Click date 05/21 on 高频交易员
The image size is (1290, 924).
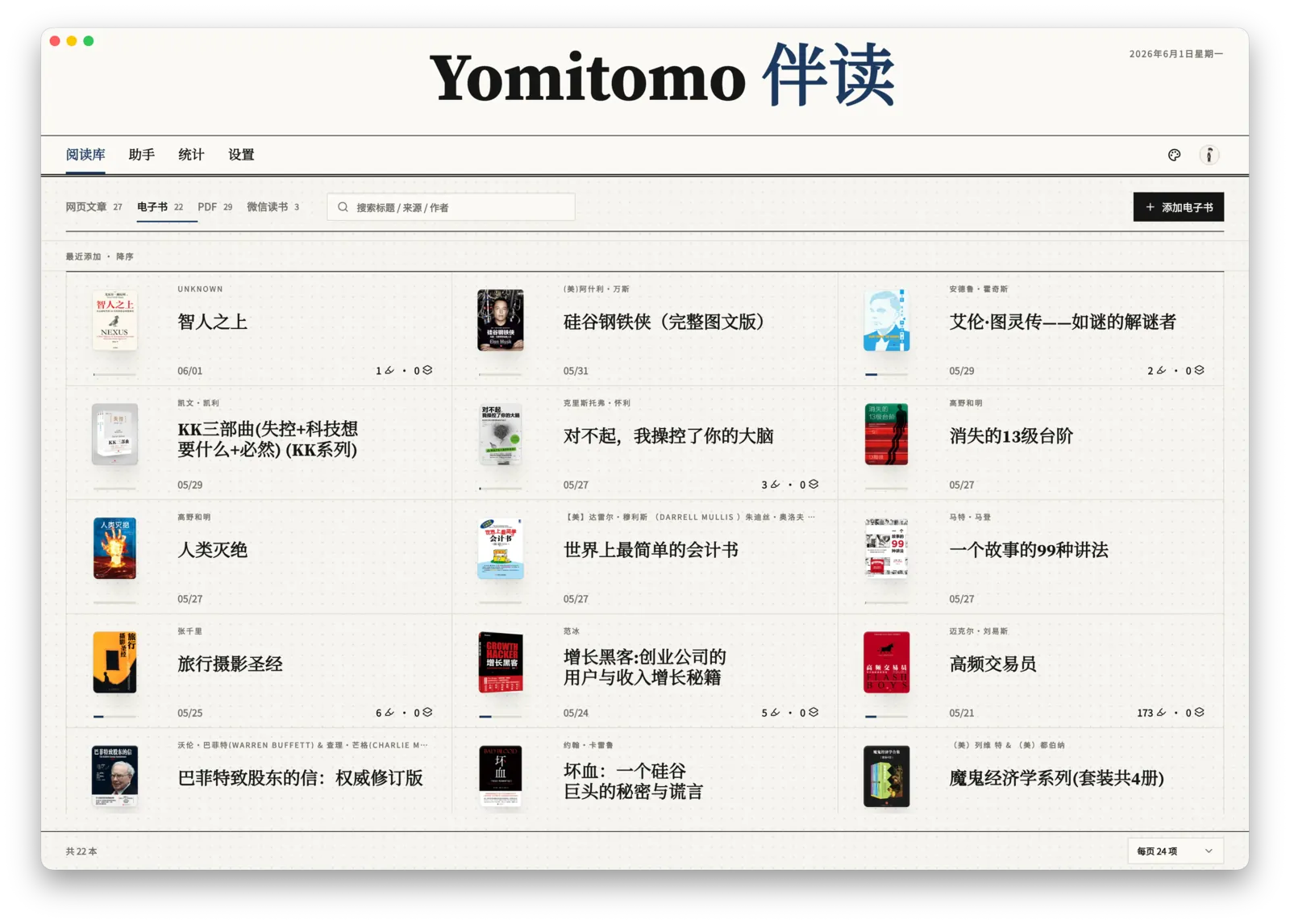[961, 713]
